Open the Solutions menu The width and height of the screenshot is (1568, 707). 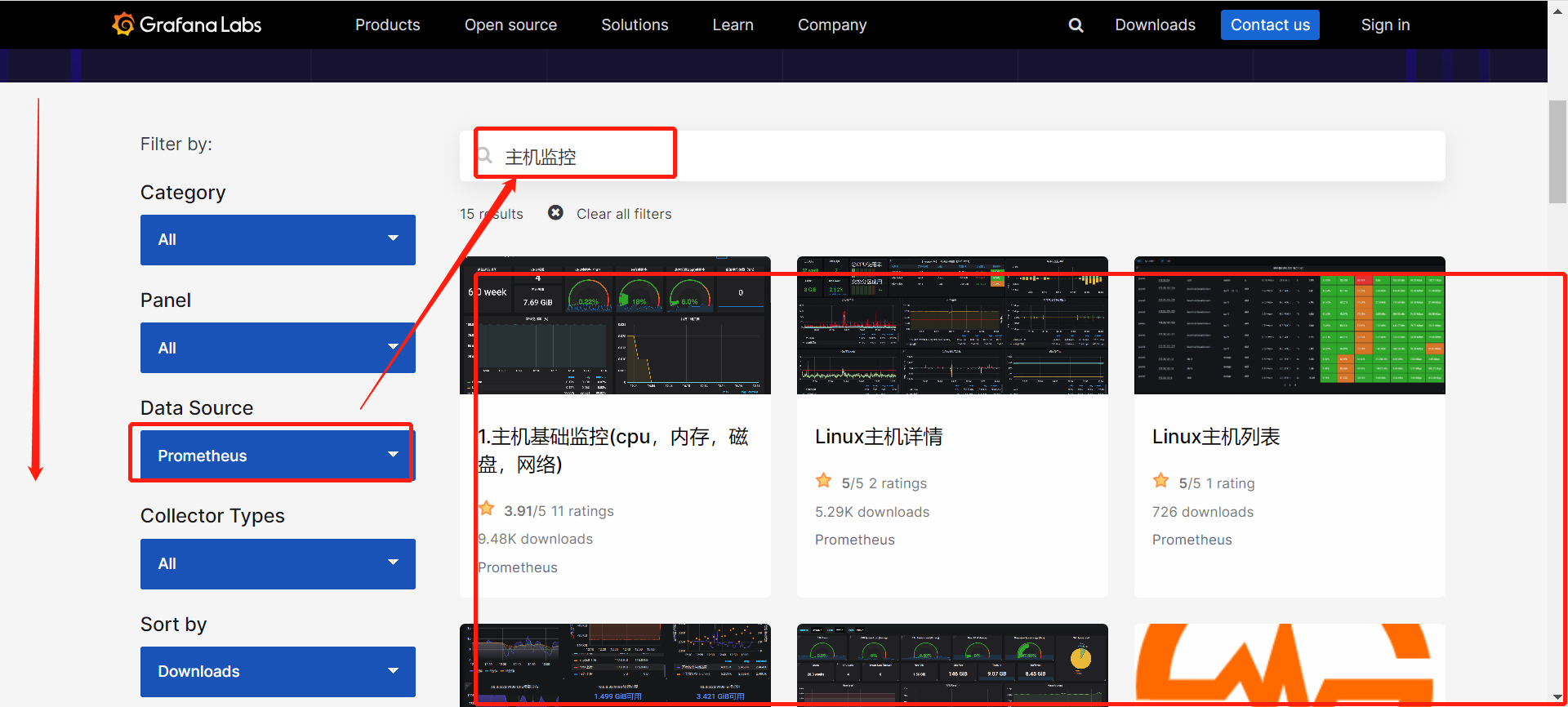(x=635, y=25)
